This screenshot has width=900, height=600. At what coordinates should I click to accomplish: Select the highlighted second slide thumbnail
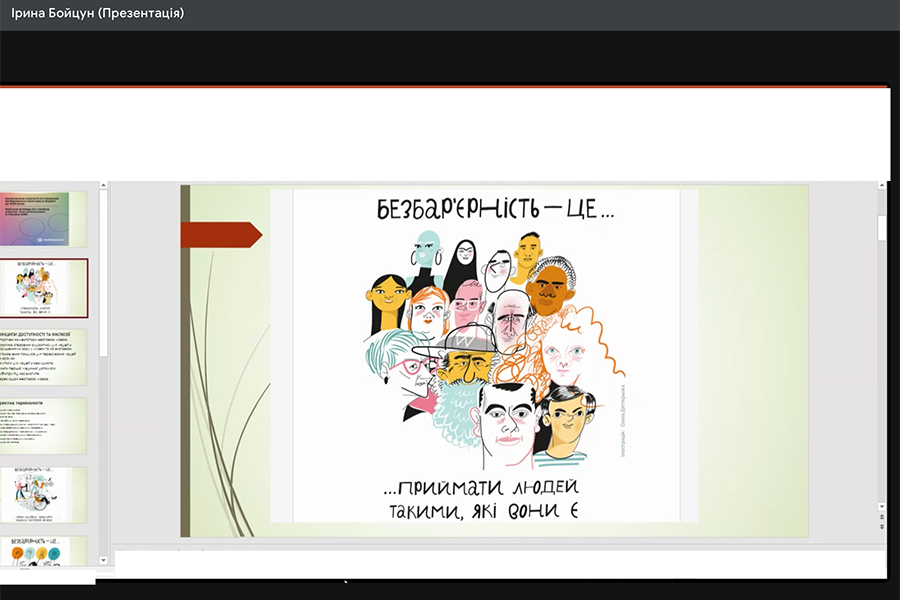click(x=43, y=287)
